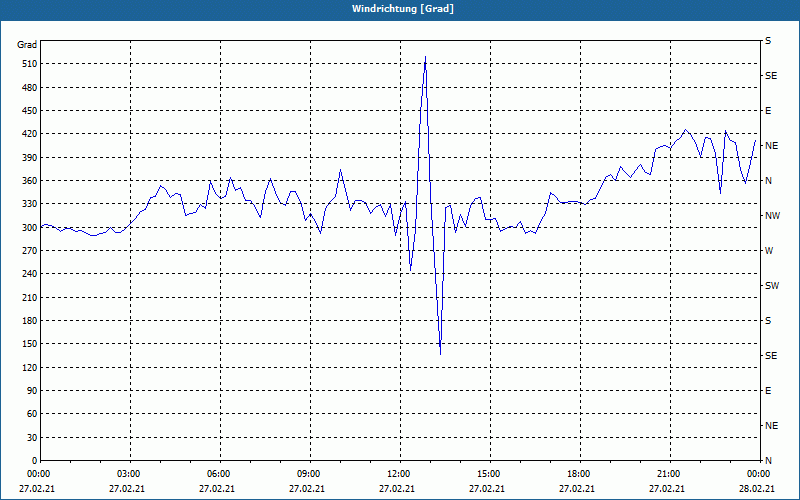Click the '00:00' time label above 27.02.21
The width and height of the screenshot is (800, 500).
pos(37,474)
